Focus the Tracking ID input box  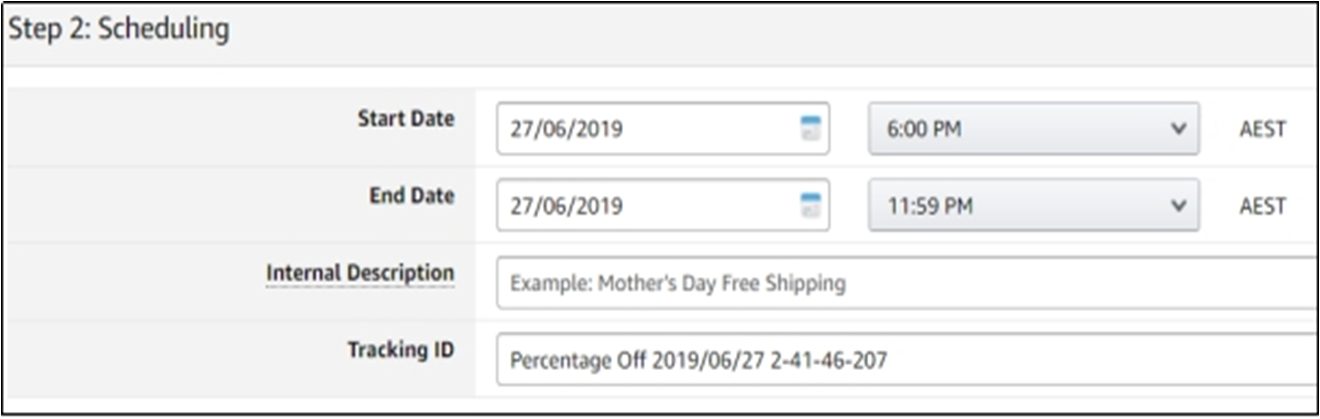pyautogui.click(x=1000, y=359)
